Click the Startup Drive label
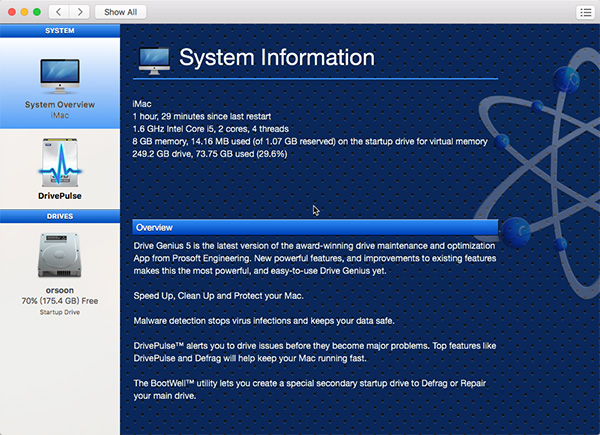Image resolution: width=600 pixels, height=435 pixels. coord(60,312)
